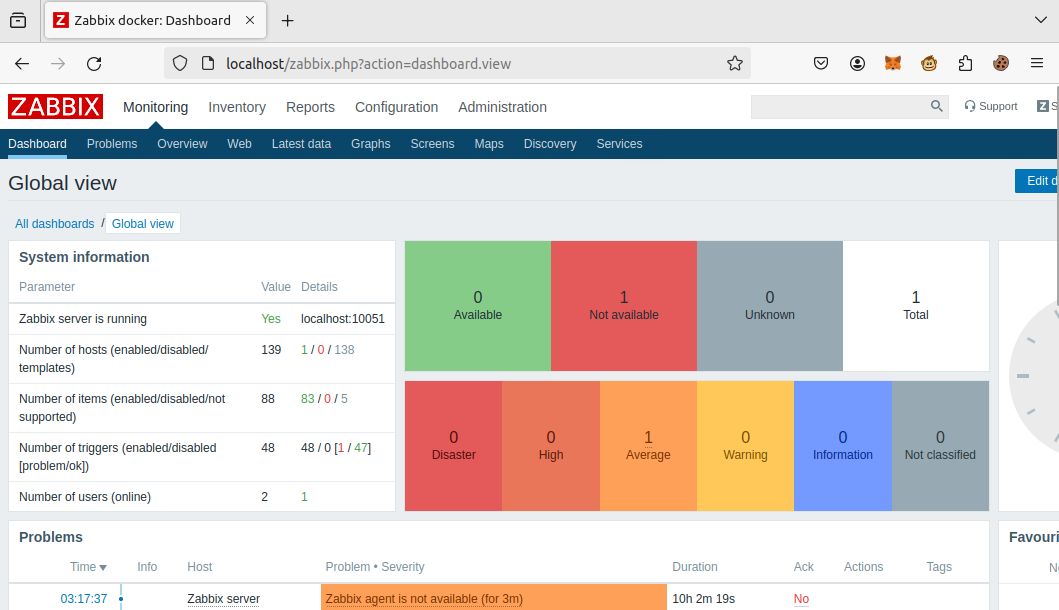Open the Services tab
The image size is (1059, 610).
tap(619, 144)
